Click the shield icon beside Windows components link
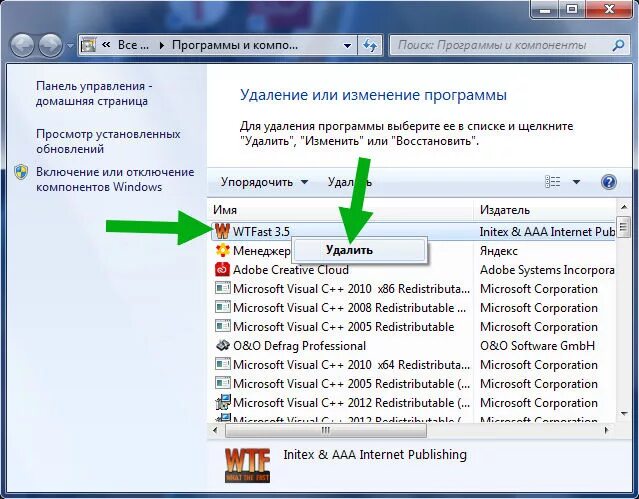The image size is (639, 499). 21,172
